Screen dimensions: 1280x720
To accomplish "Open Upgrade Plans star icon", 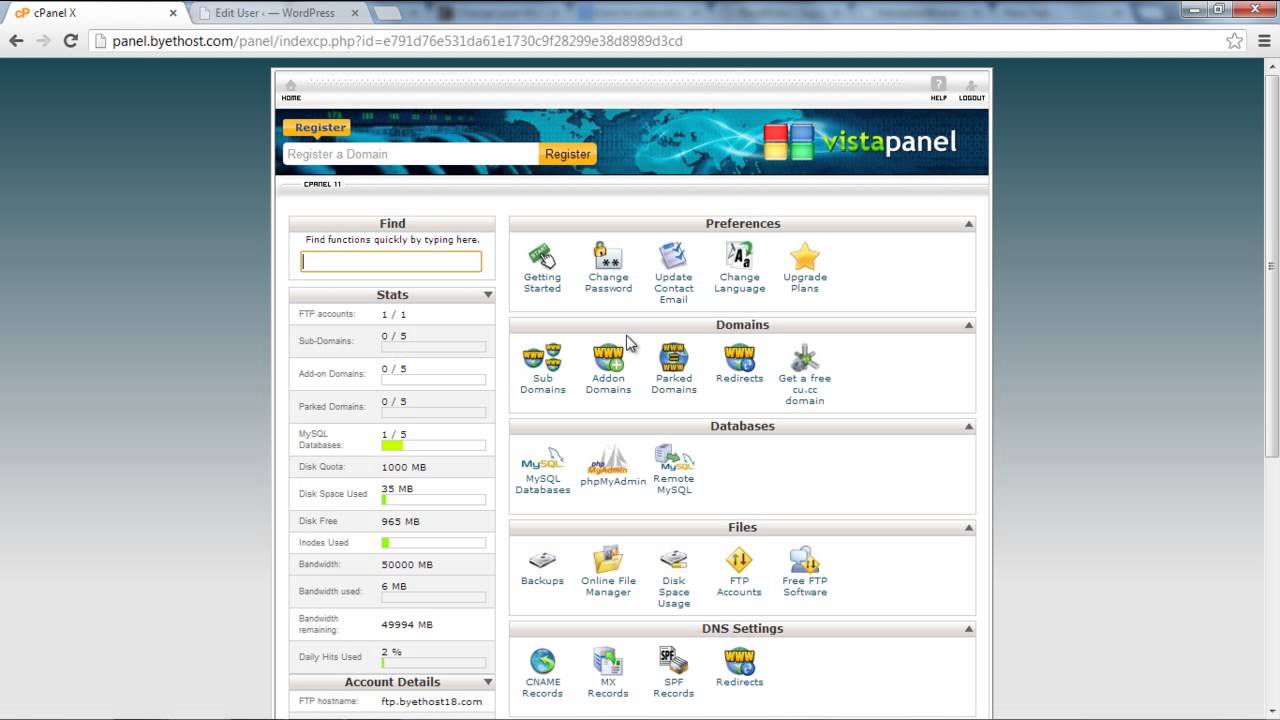I will tap(804, 256).
